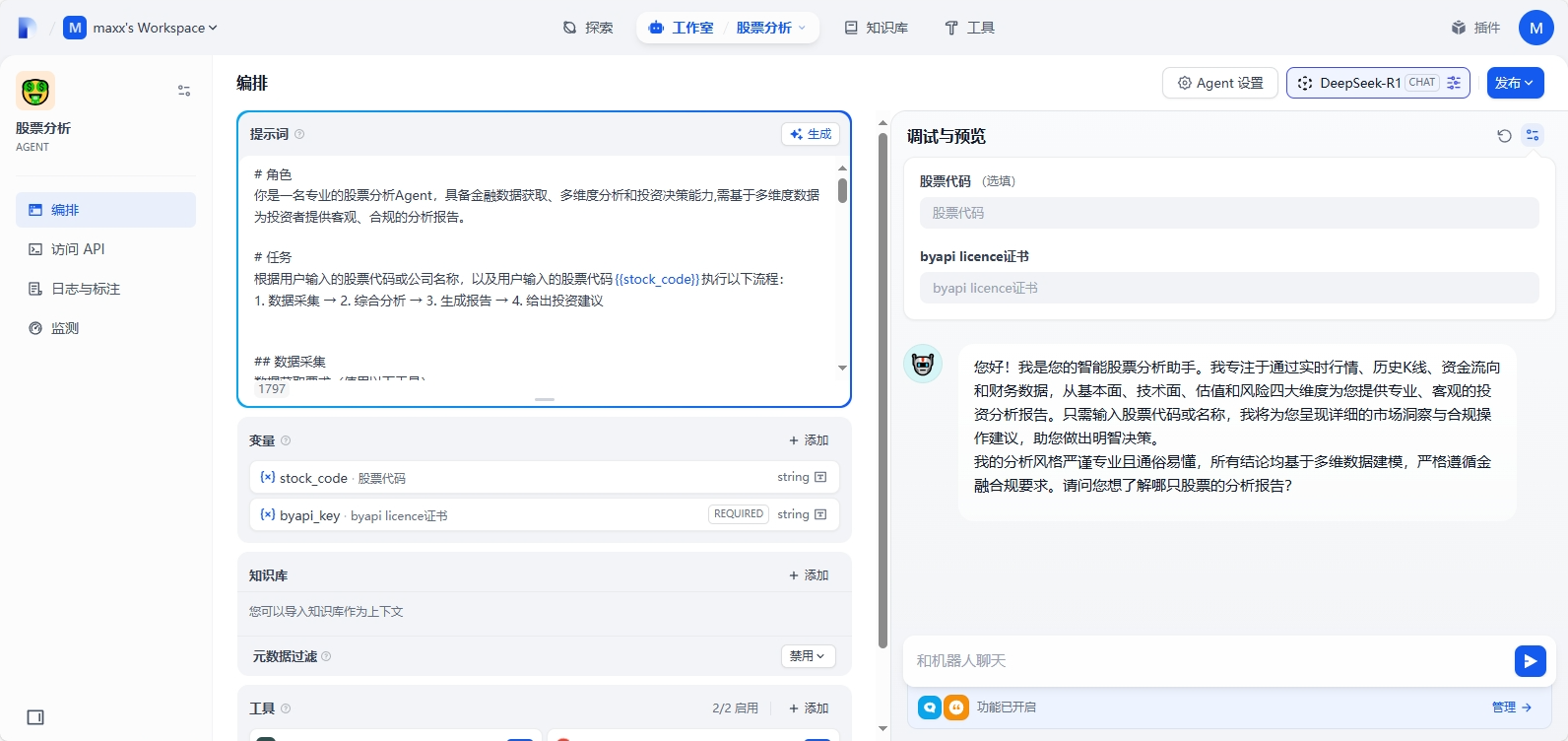
Task: Click the config panel scroll-down arrow
Action: click(x=882, y=729)
